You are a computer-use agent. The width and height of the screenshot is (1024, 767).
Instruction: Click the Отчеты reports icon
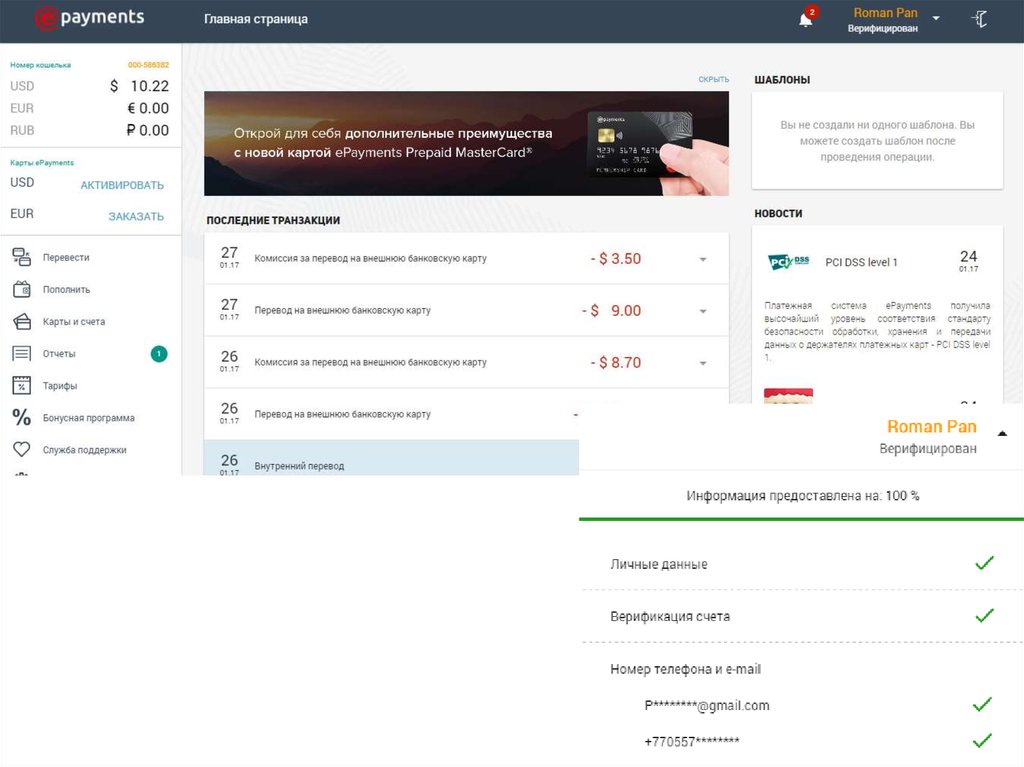[x=21, y=354]
